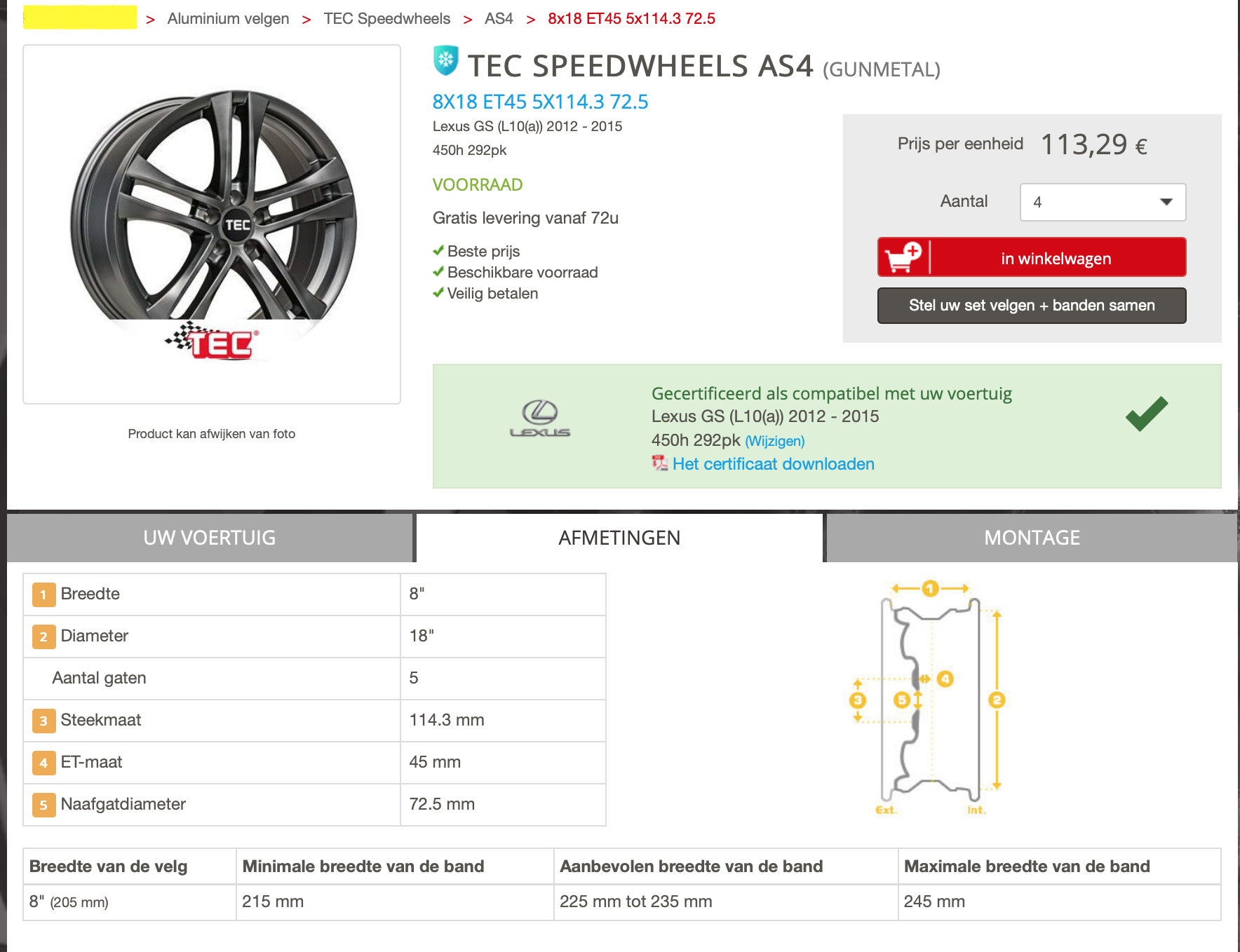Select the AFMETINGEN tab
The height and width of the screenshot is (952, 1240).
619,538
